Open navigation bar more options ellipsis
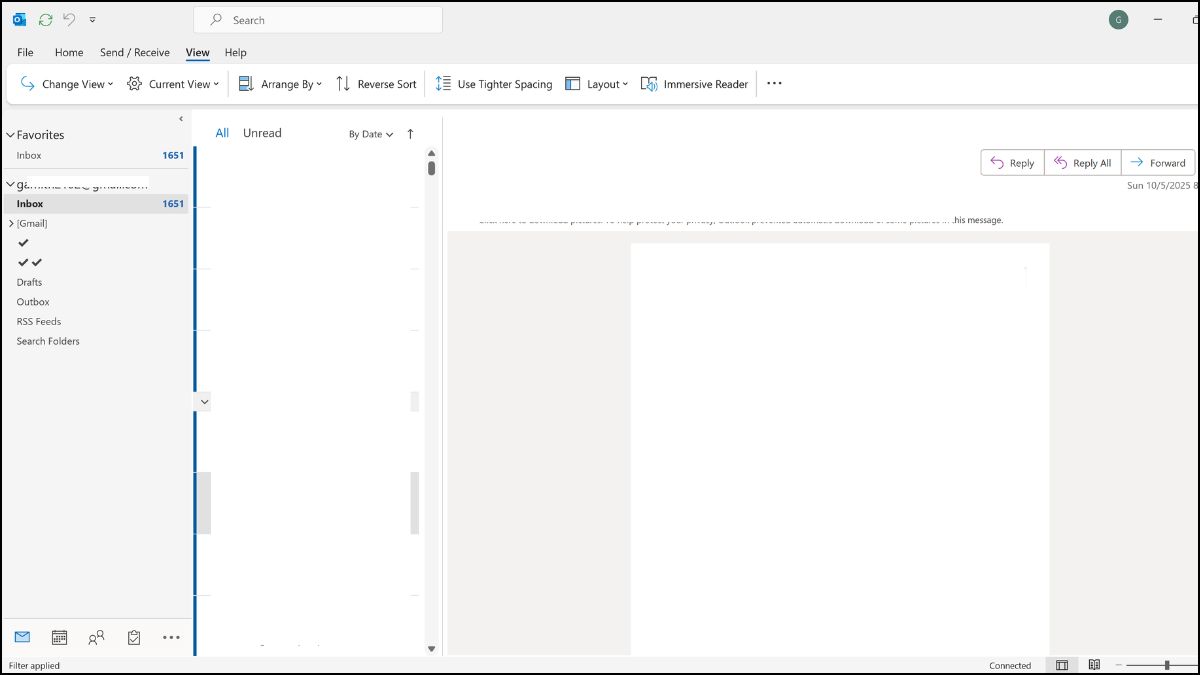Image resolution: width=1200 pixels, height=675 pixels. pyautogui.click(x=171, y=637)
